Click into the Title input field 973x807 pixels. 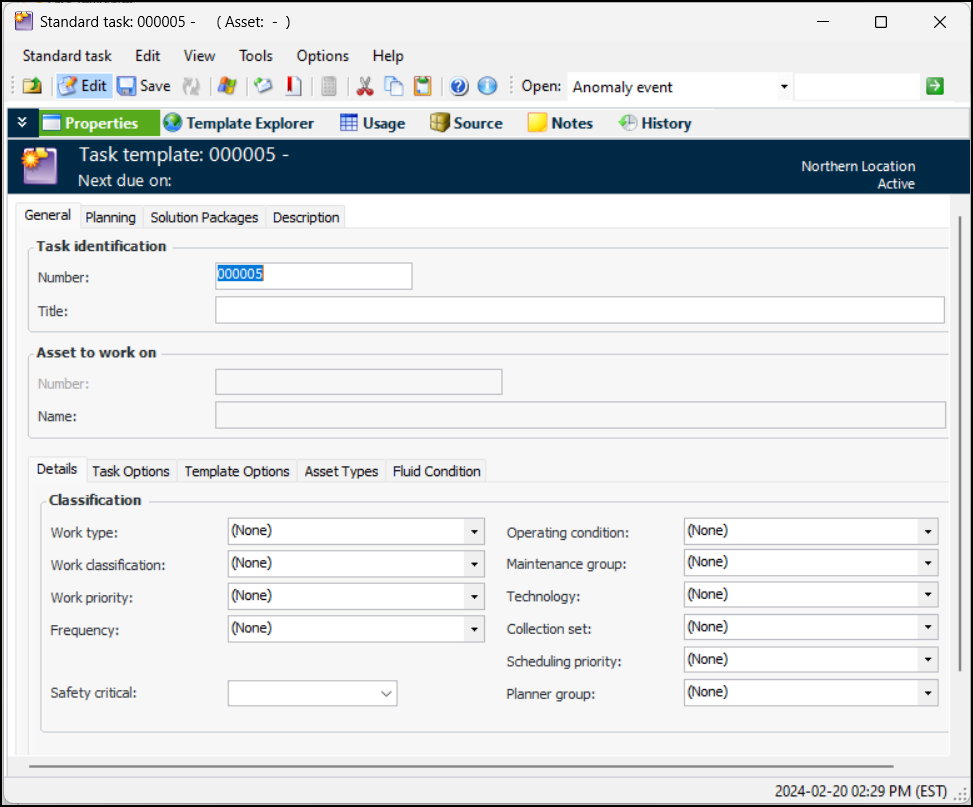[579, 310]
